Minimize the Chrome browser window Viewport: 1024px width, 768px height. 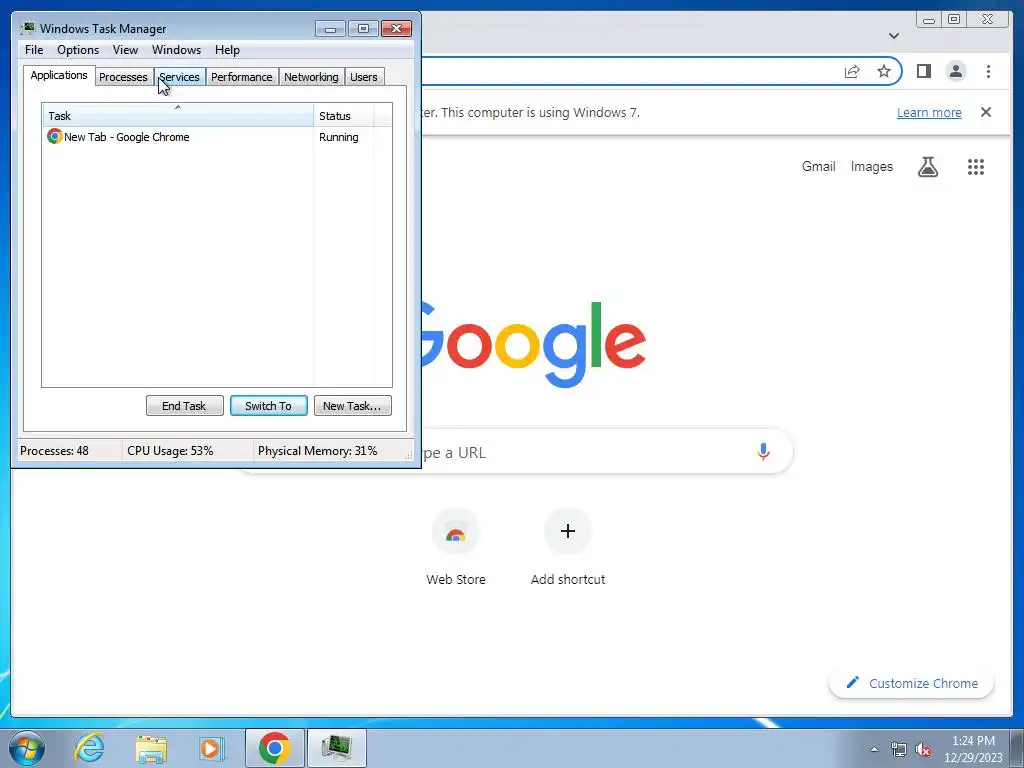[x=929, y=20]
